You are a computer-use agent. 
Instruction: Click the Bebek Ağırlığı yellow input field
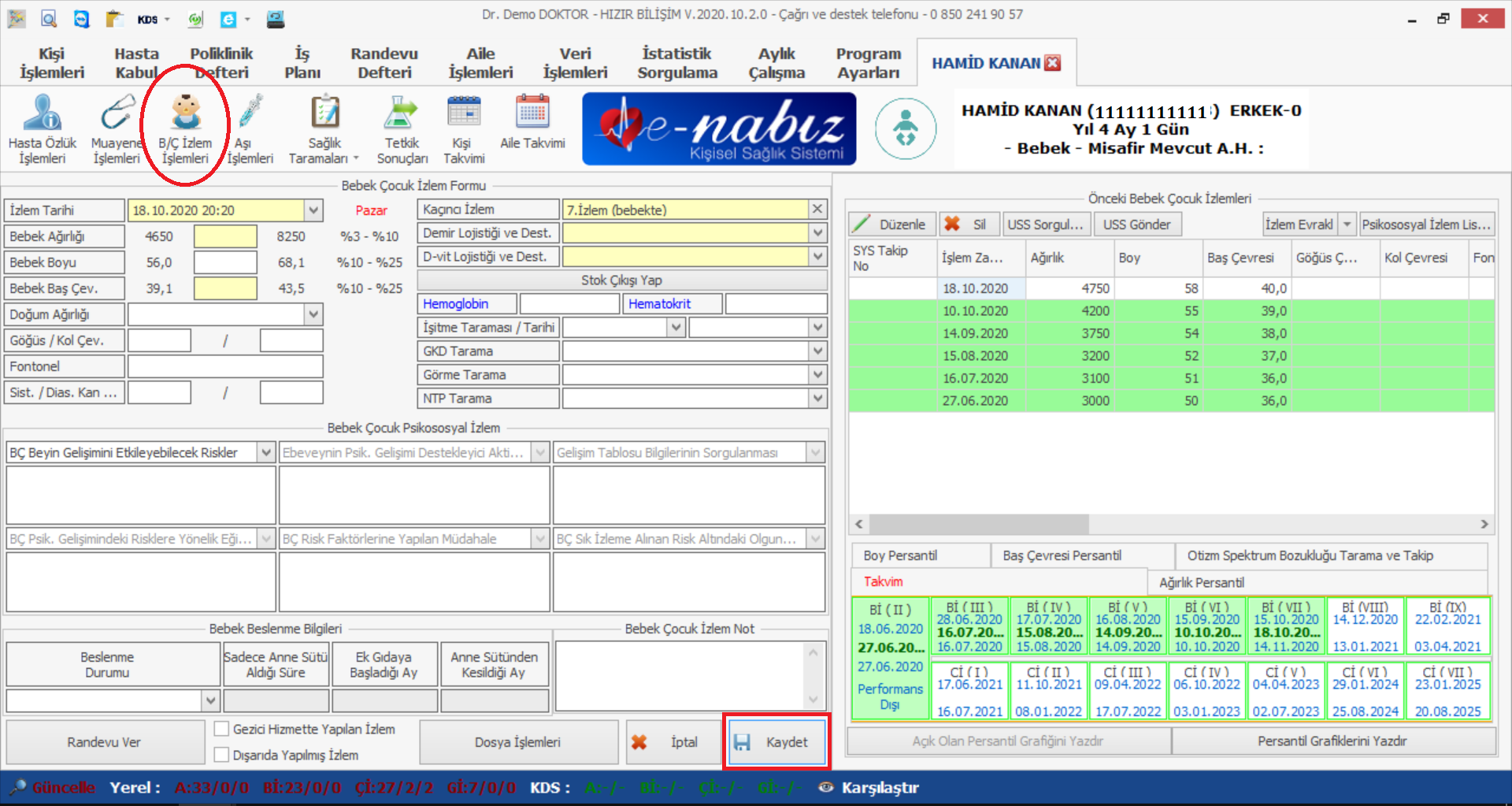click(x=225, y=236)
